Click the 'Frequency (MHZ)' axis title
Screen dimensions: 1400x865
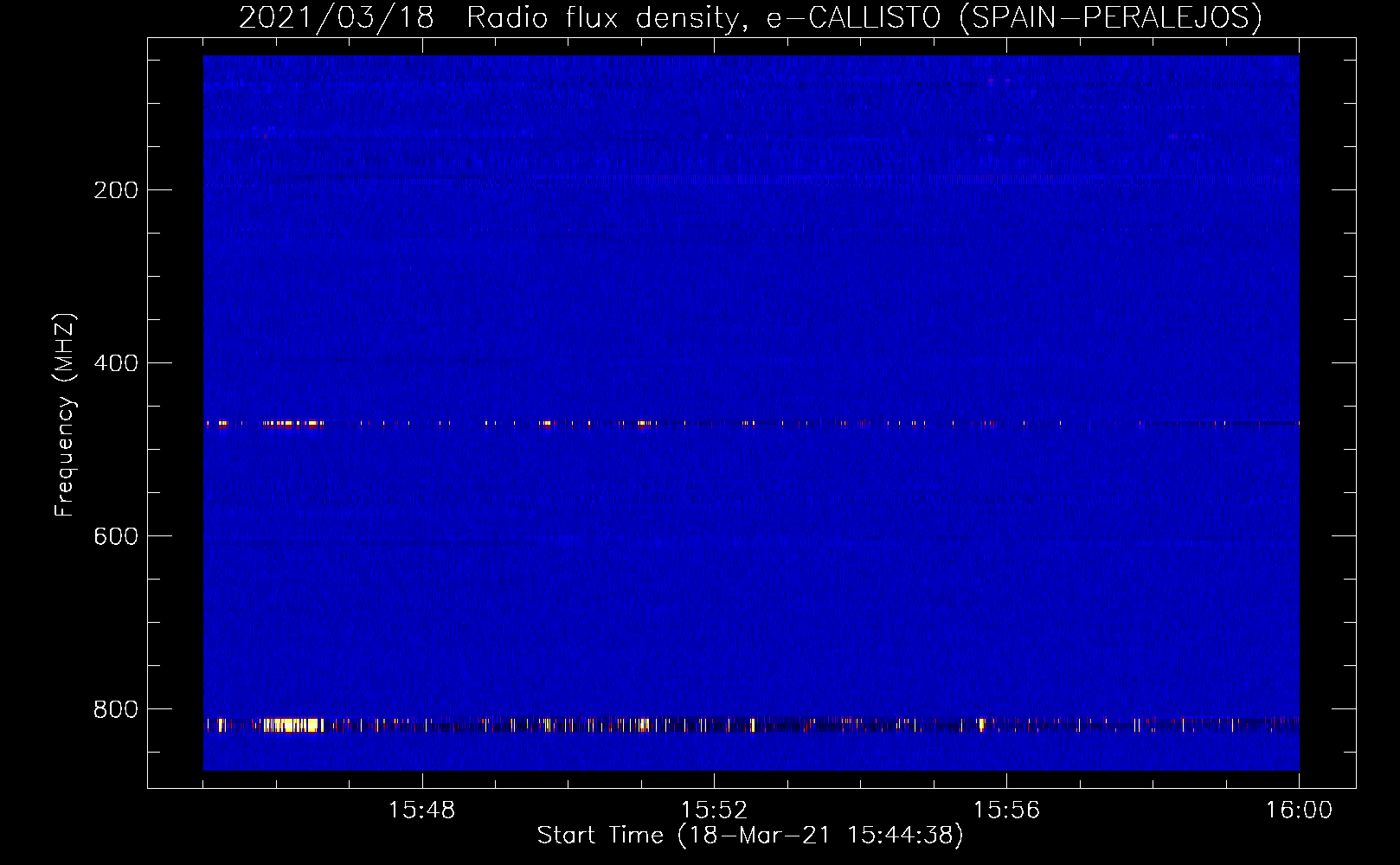point(65,415)
